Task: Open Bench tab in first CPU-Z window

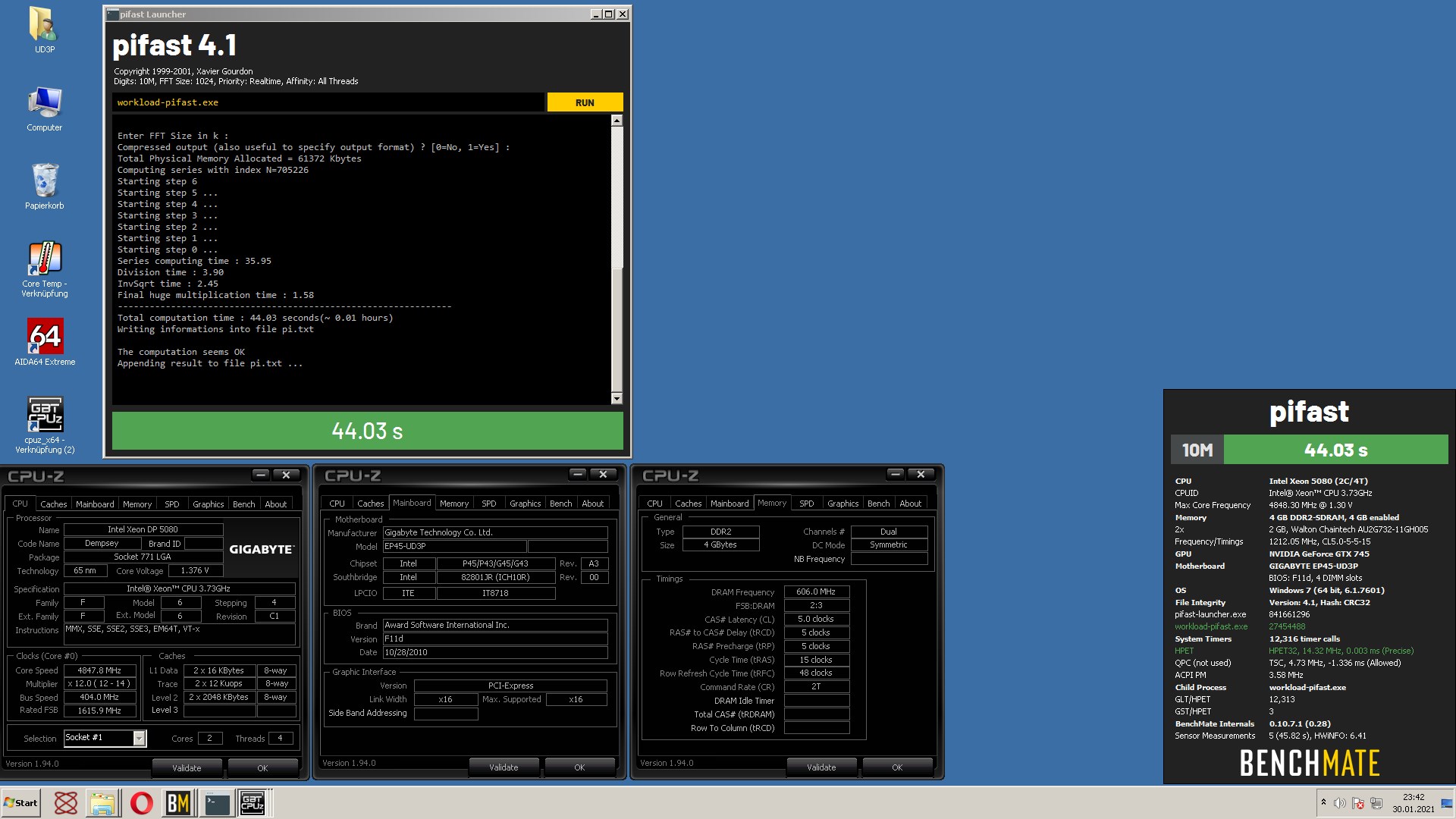Action: (243, 504)
